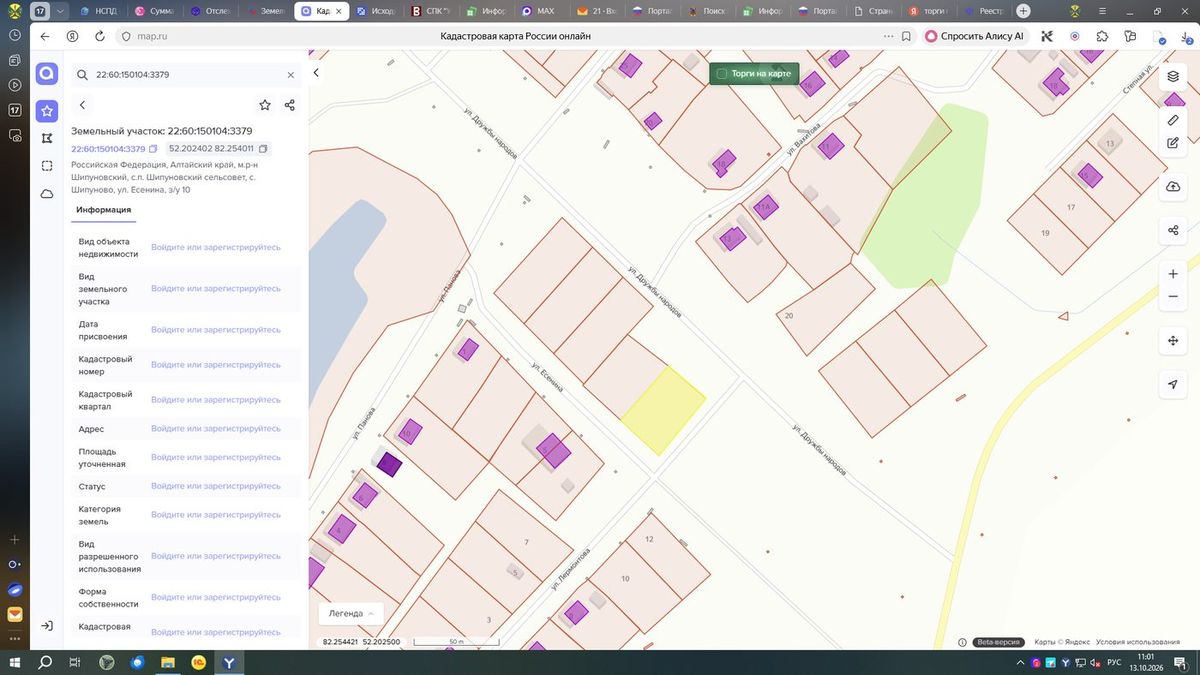Screen dimensions: 1200x675
Task: Click the cloud download button on the map
Action: (x=1173, y=187)
